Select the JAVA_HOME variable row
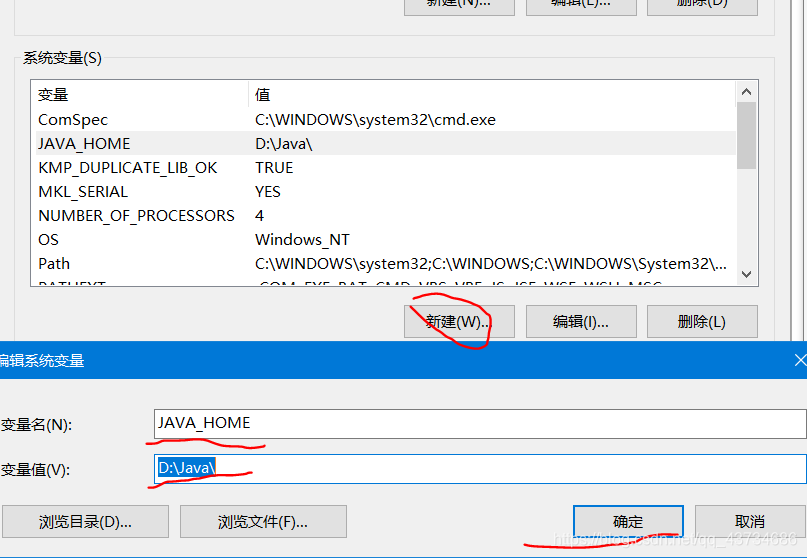This screenshot has width=807, height=558. tap(386, 143)
